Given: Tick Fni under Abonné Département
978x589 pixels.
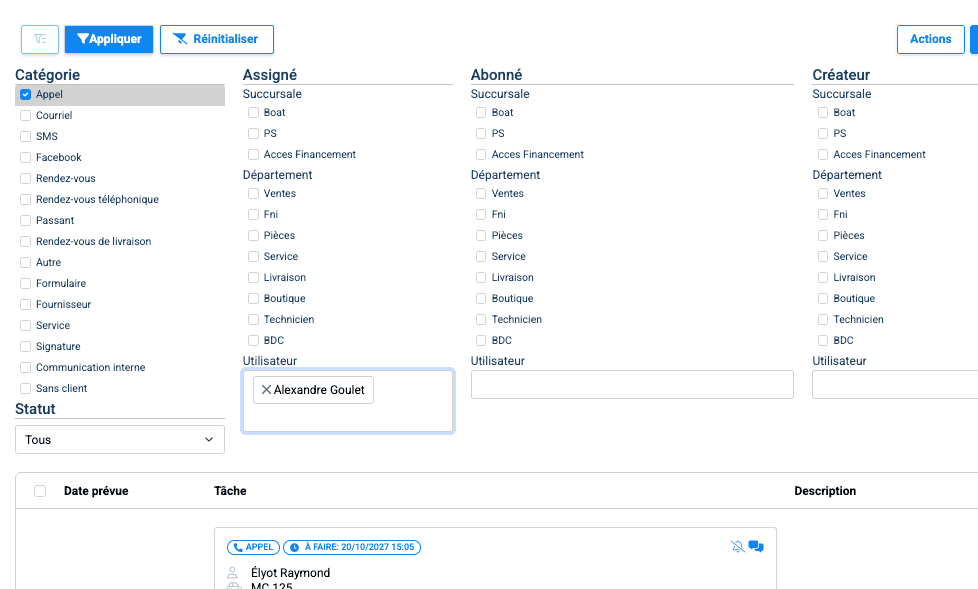Looking at the screenshot, I should (481, 215).
